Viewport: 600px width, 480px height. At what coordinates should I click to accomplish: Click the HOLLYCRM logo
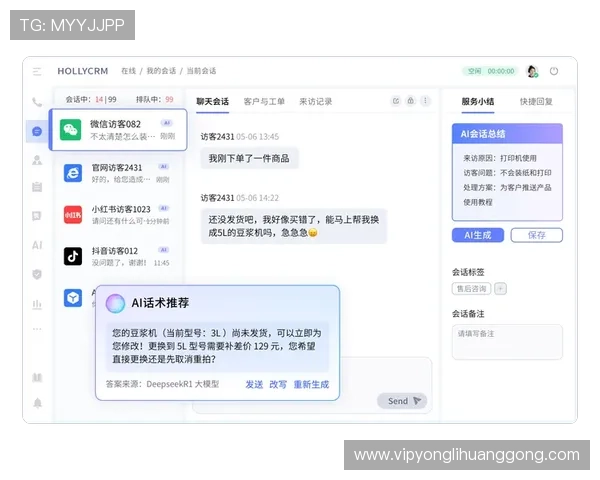click(x=83, y=71)
